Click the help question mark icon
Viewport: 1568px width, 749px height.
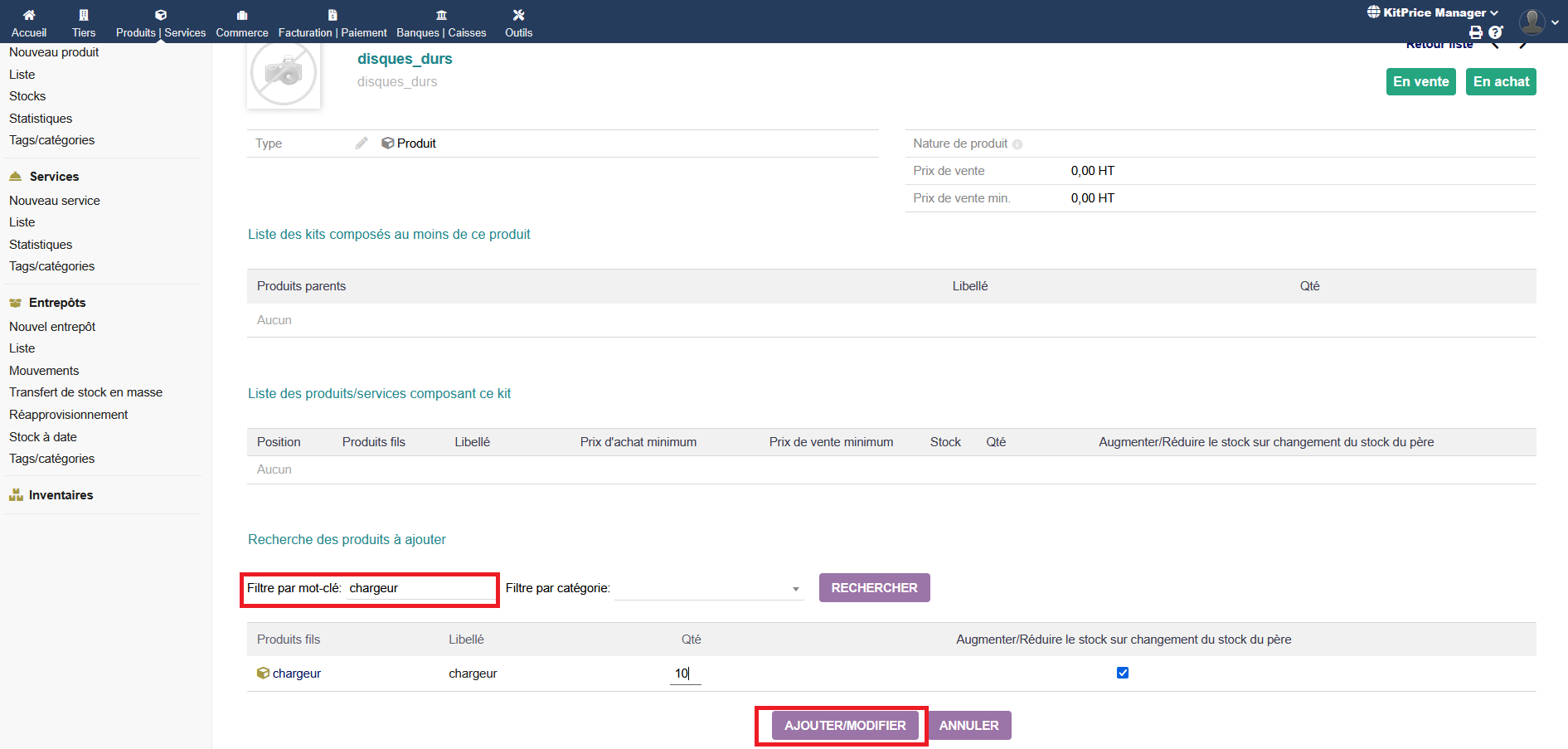(x=1496, y=32)
